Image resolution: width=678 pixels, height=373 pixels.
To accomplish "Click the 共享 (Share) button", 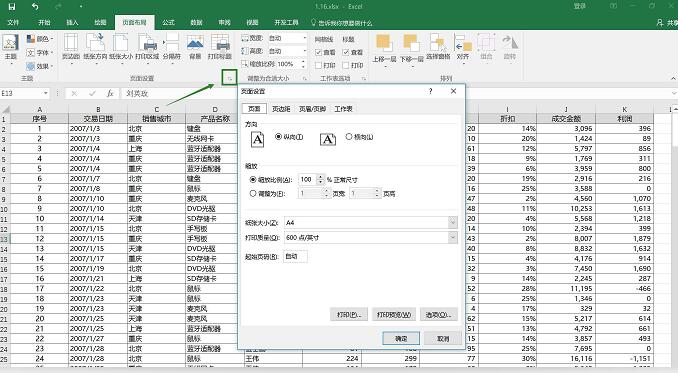I will pyautogui.click(x=667, y=22).
